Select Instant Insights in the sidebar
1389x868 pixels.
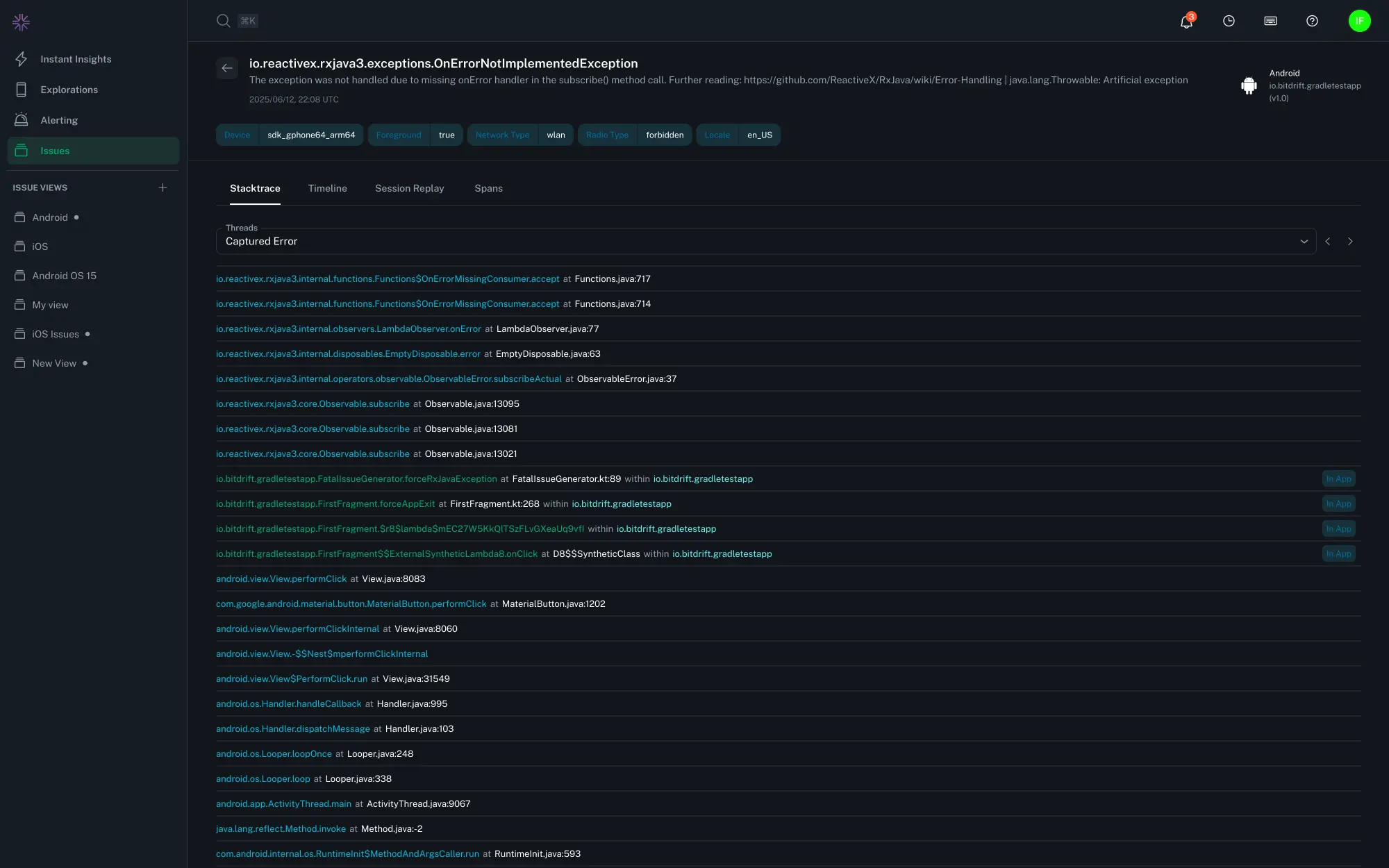pos(76,59)
